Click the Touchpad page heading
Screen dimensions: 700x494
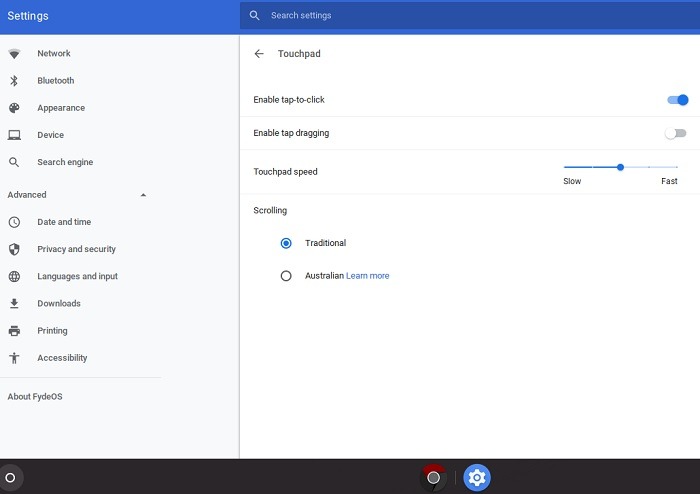tap(299, 54)
